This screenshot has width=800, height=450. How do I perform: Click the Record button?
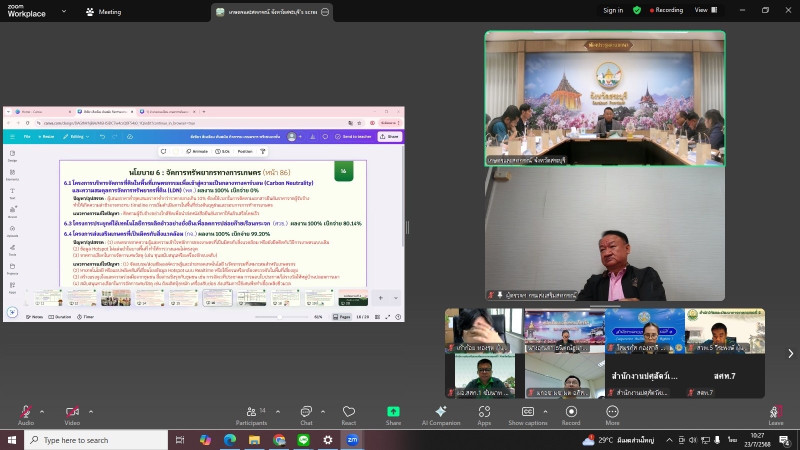(571, 413)
